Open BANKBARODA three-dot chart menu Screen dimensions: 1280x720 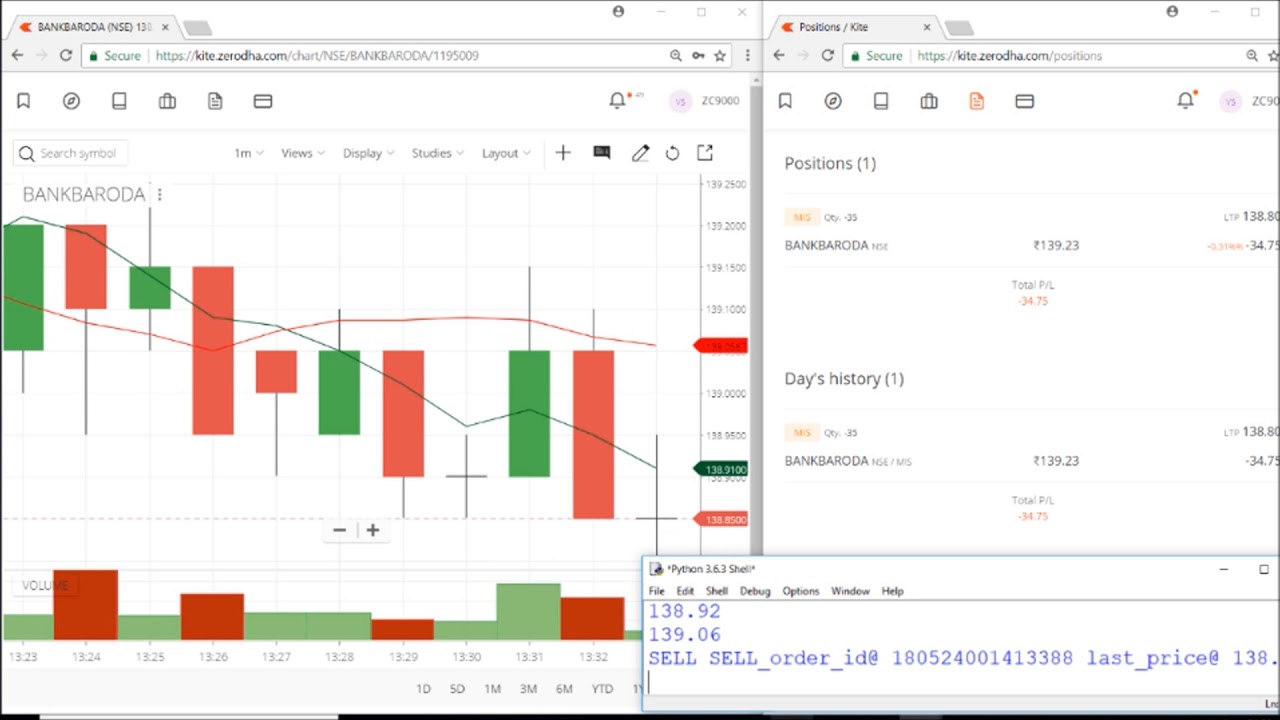click(160, 194)
